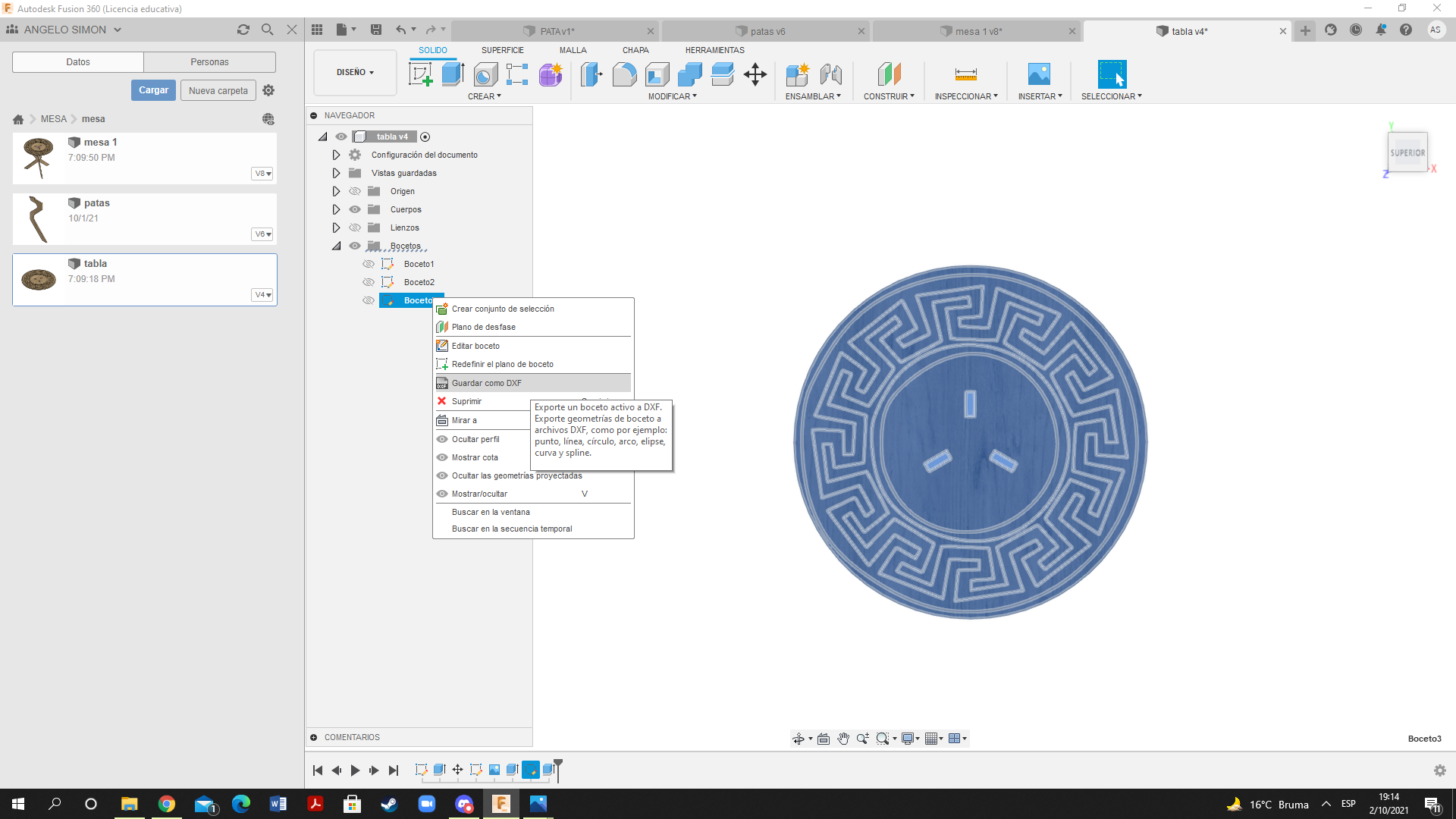Refresh the data panel

[243, 30]
